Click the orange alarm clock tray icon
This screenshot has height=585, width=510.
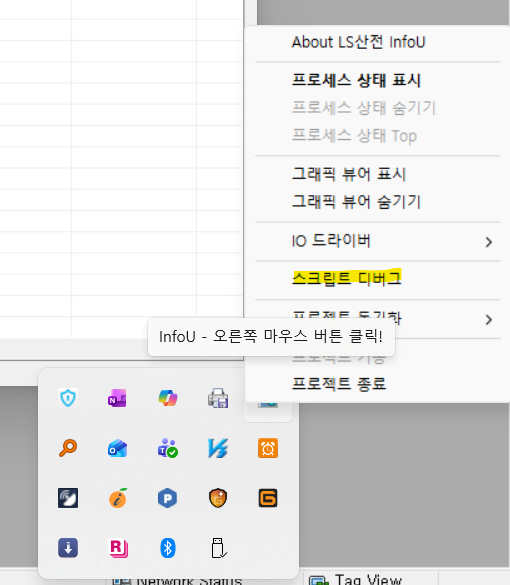[x=268, y=448]
